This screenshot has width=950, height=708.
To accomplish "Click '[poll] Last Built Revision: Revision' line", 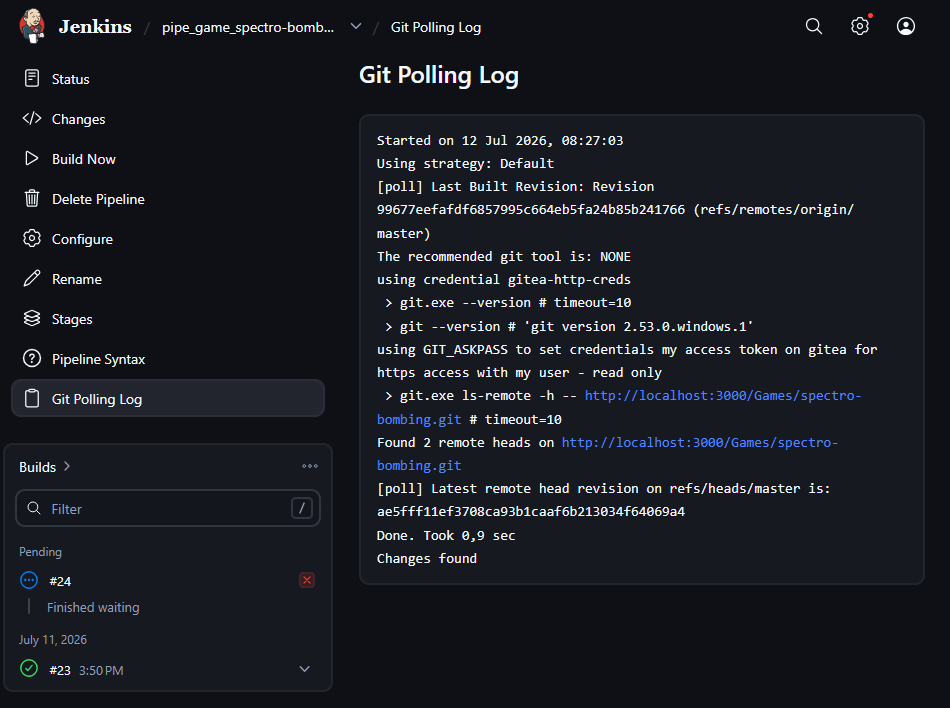I will point(516,187).
